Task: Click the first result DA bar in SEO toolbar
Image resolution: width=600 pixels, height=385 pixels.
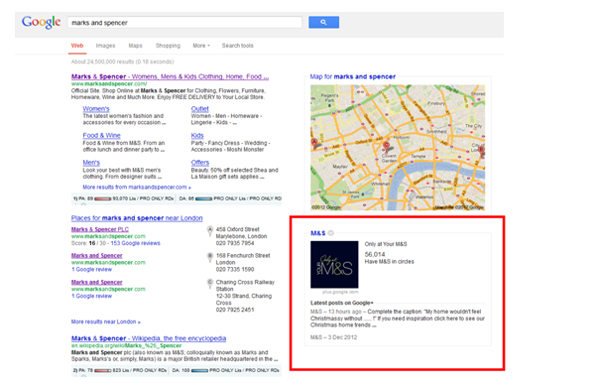Action: point(204,199)
